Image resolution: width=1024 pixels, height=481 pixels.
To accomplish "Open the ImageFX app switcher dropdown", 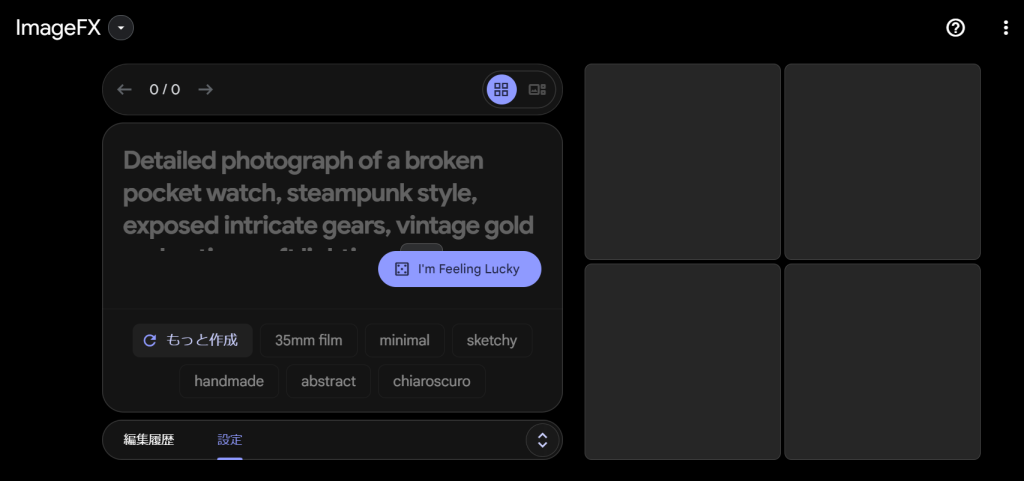I will (121, 28).
